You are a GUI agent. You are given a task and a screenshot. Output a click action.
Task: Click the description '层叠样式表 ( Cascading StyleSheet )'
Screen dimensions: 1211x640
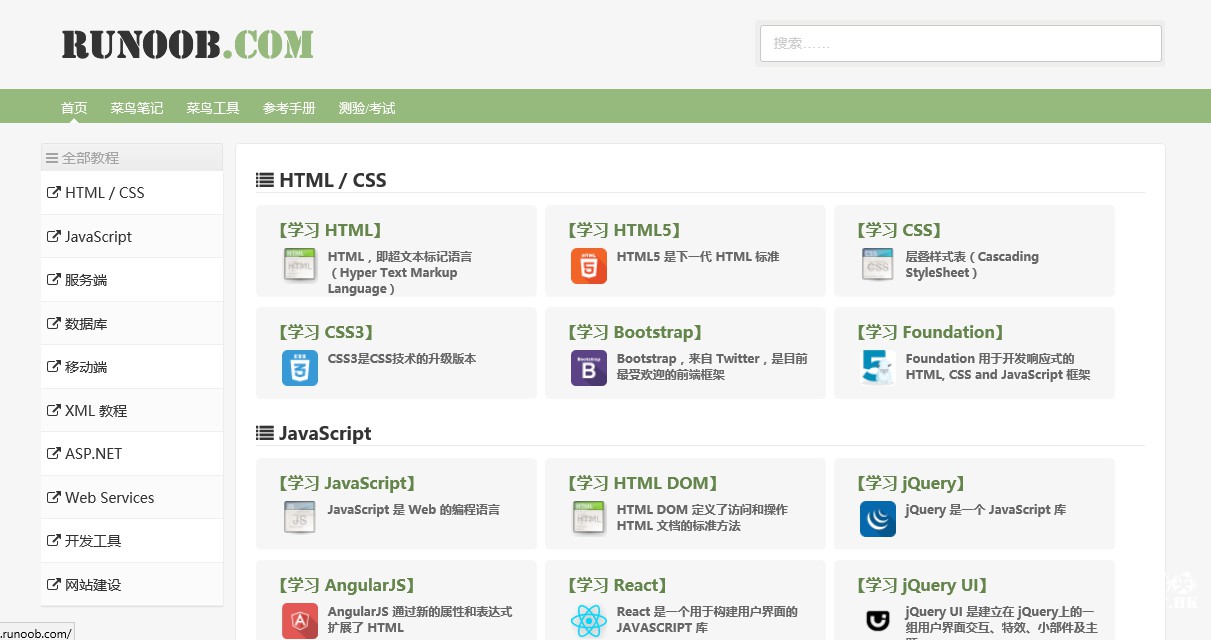point(972,265)
